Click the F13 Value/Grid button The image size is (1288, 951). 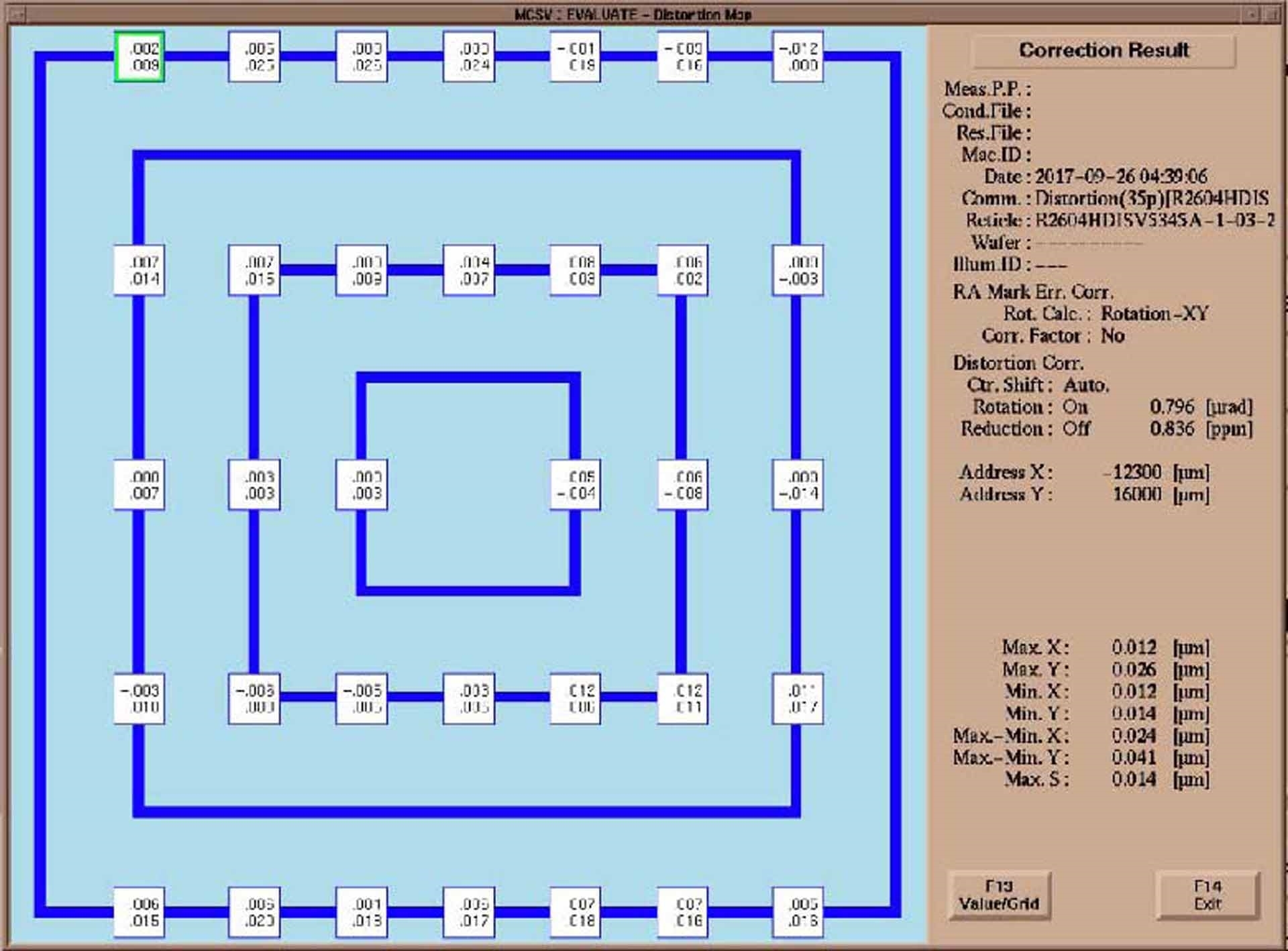coord(999,895)
